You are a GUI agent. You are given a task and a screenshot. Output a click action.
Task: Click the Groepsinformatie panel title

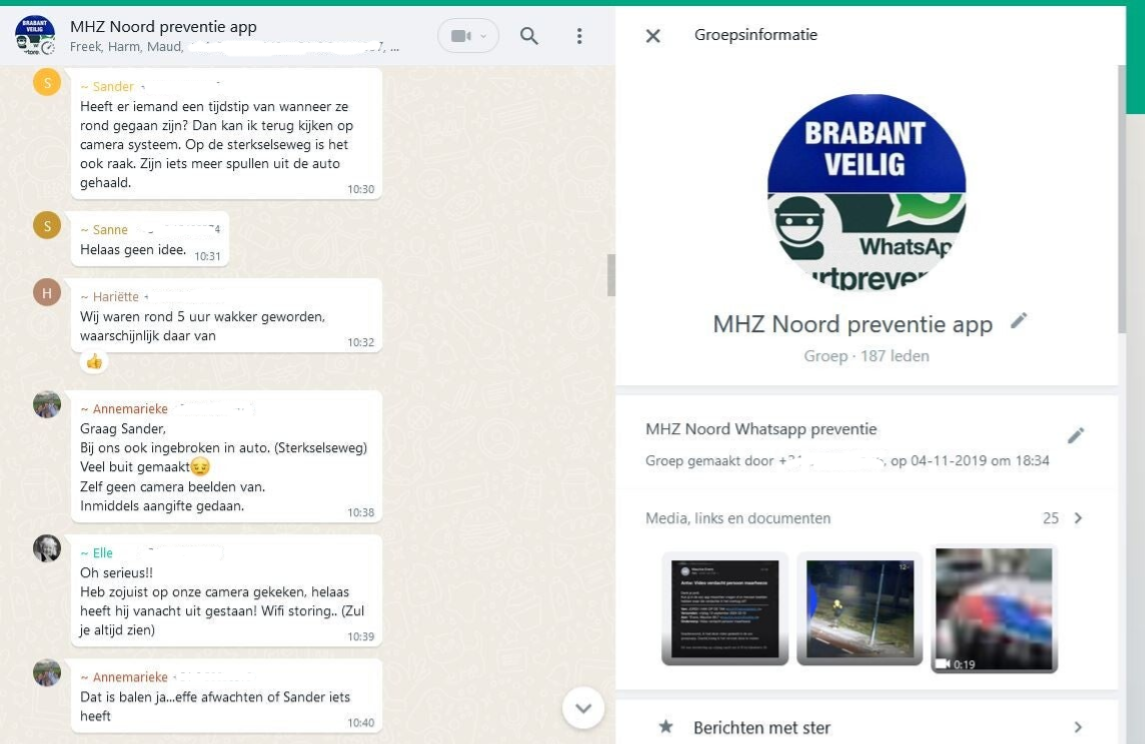756,34
